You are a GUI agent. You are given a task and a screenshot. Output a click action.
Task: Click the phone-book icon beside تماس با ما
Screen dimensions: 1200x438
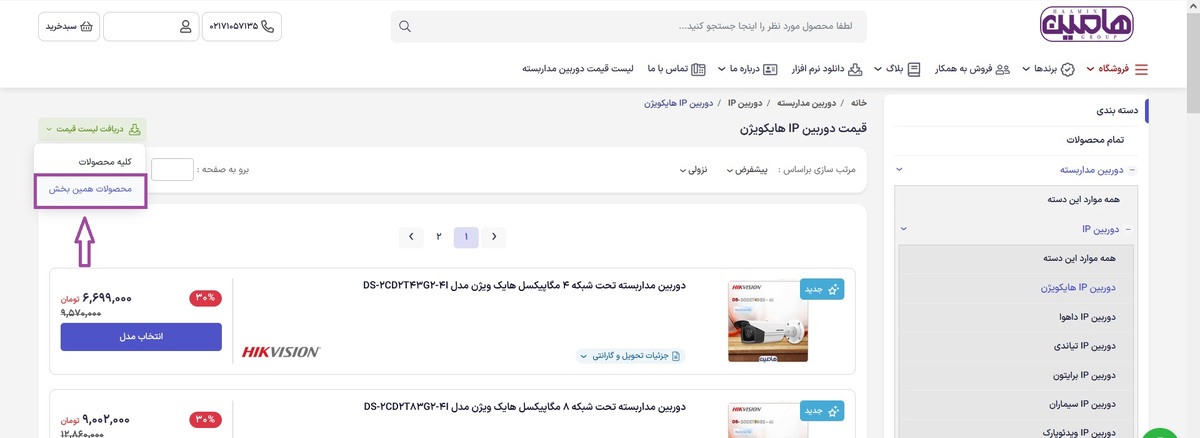pos(698,69)
